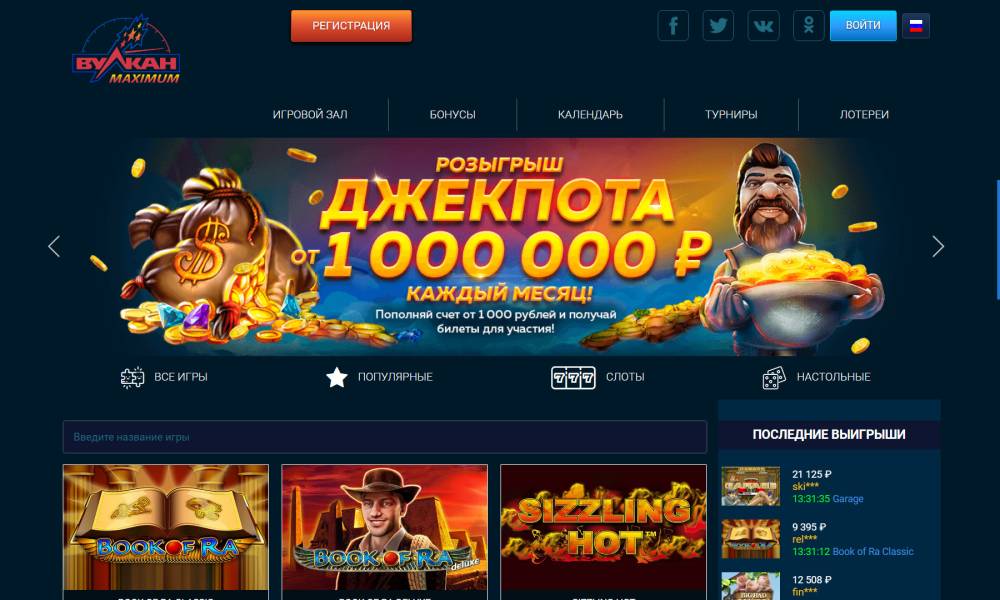The image size is (1000, 600).
Task: Go to the Турниры section
Action: 731,115
